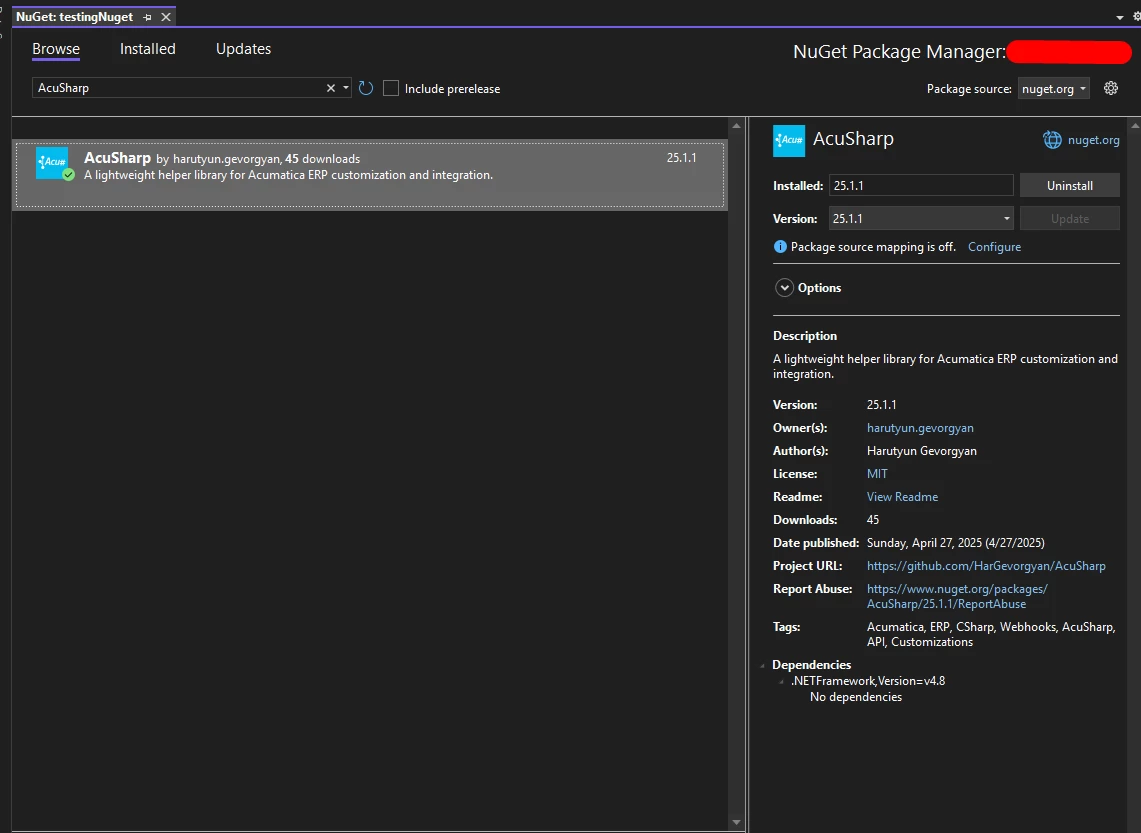
Task: Collapse the Dependencies tree
Action: (x=763, y=665)
